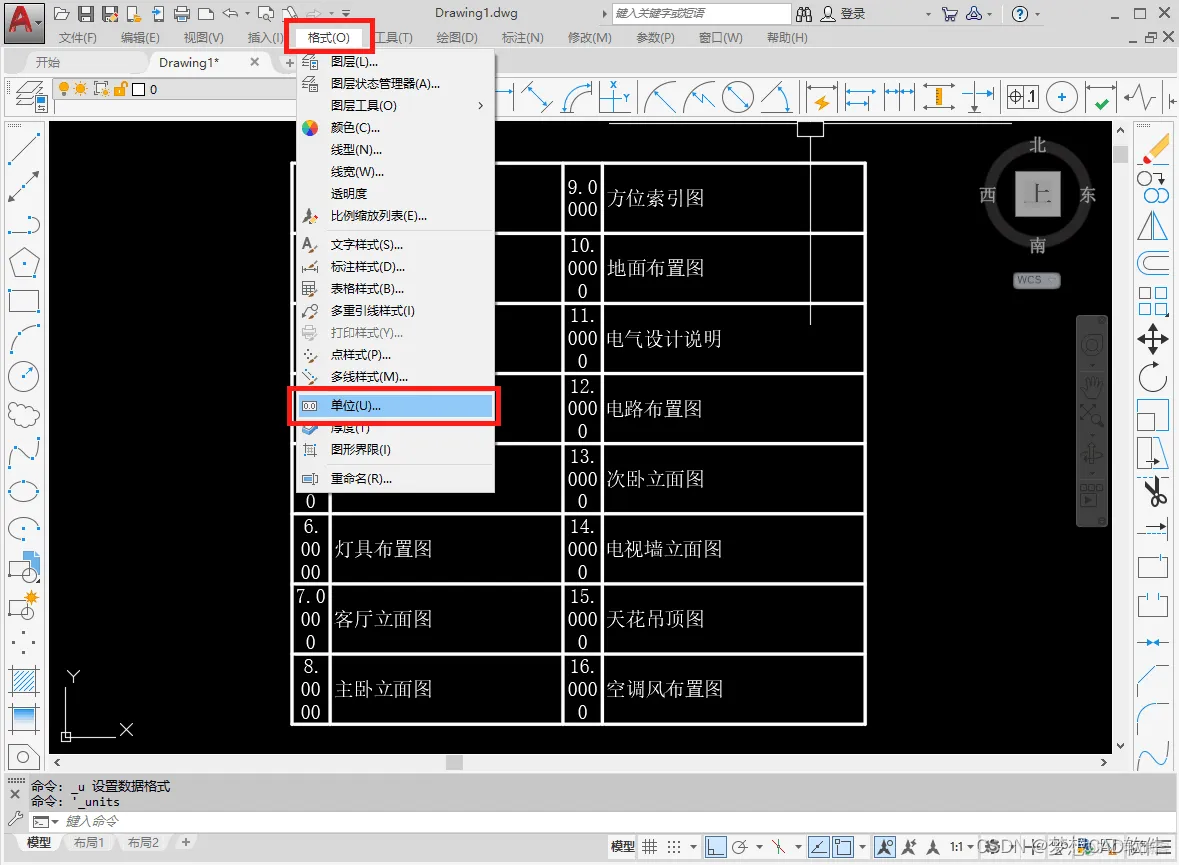Choose 单位(U)... from Format menu
This screenshot has height=865, width=1179.
(395, 406)
